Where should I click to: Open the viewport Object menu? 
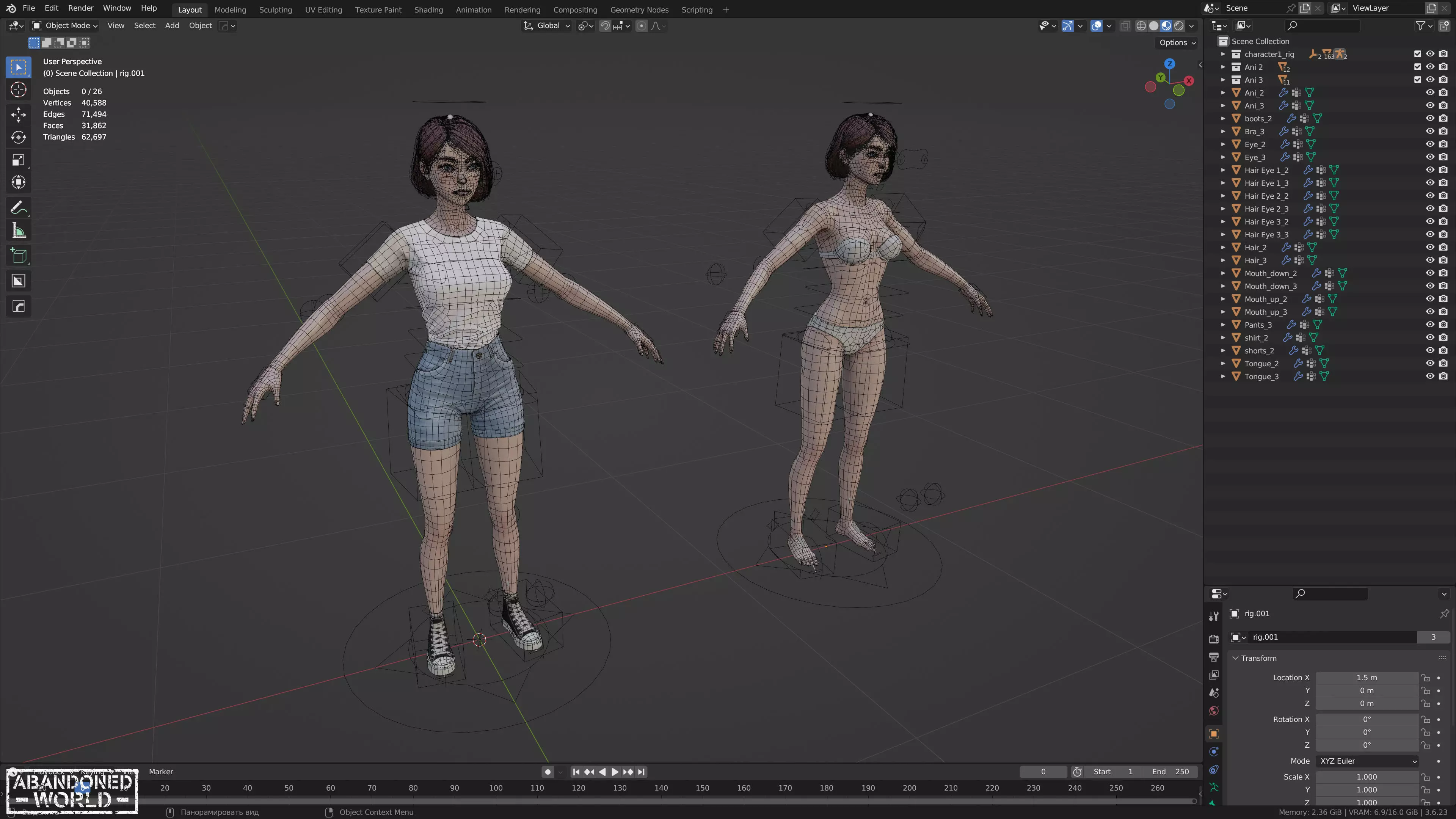(x=200, y=25)
